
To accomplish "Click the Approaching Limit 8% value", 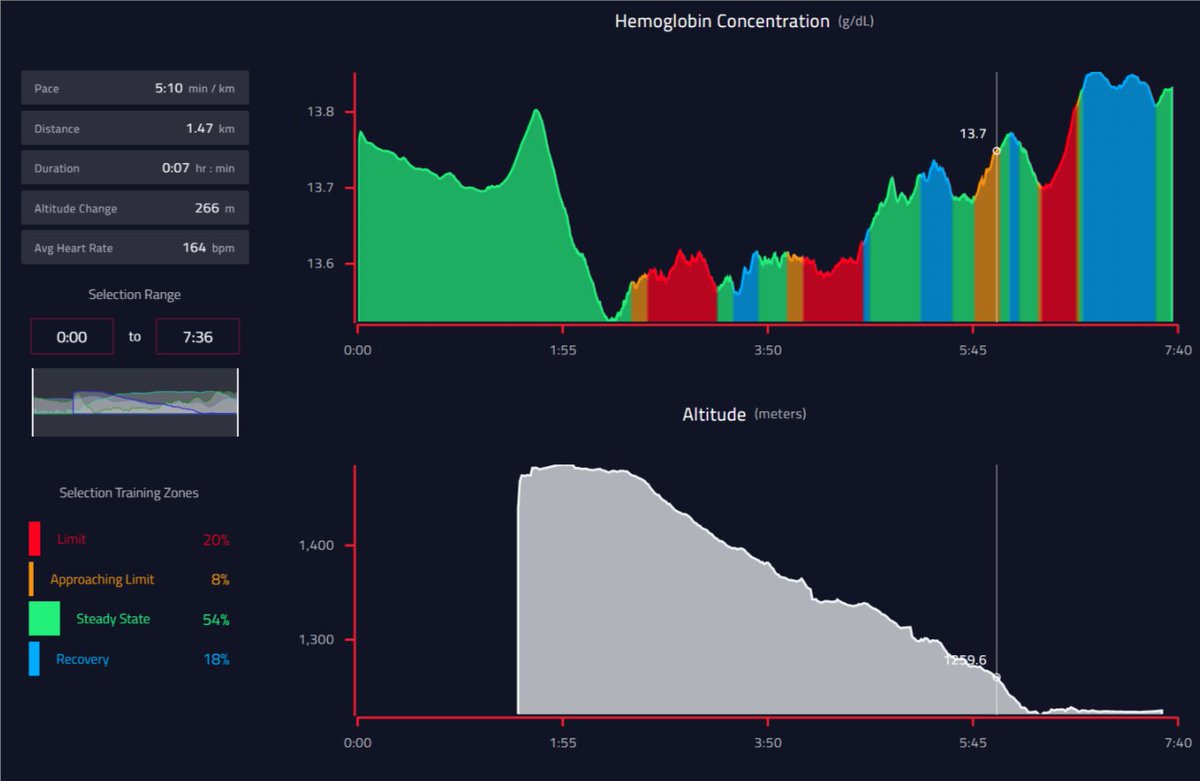I will (x=220, y=580).
